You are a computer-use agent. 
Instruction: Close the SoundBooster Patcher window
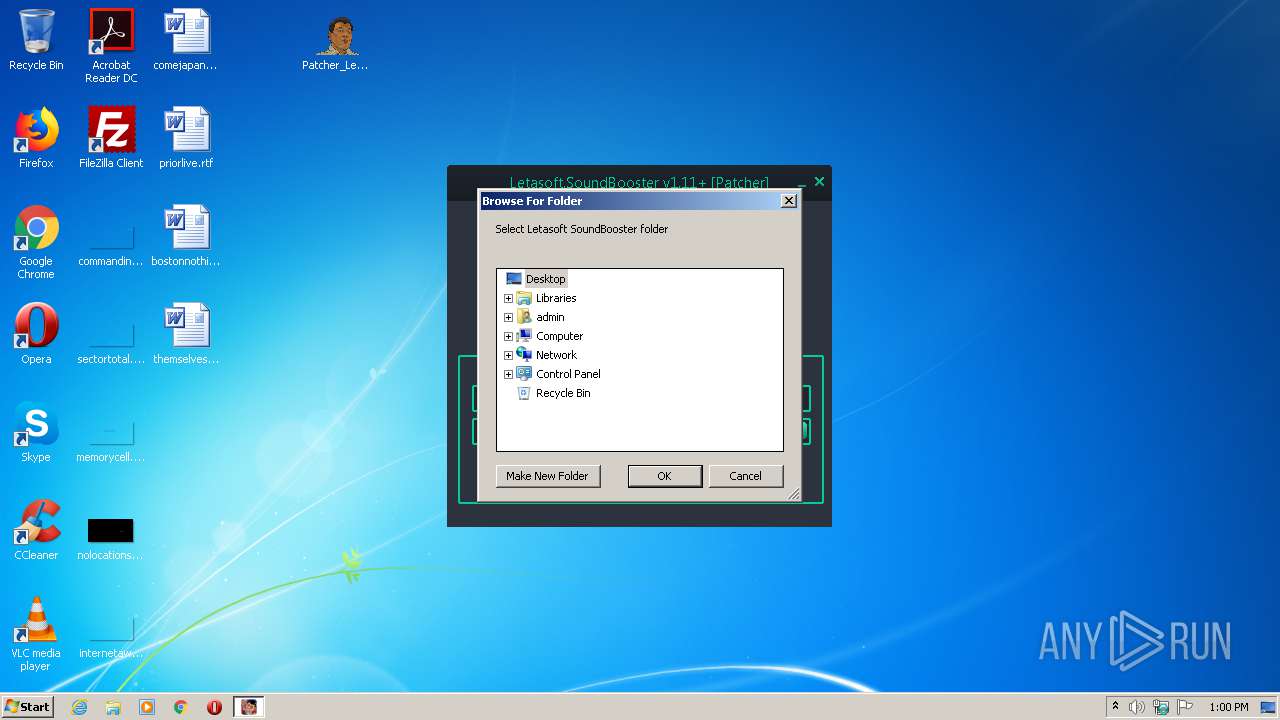819,181
